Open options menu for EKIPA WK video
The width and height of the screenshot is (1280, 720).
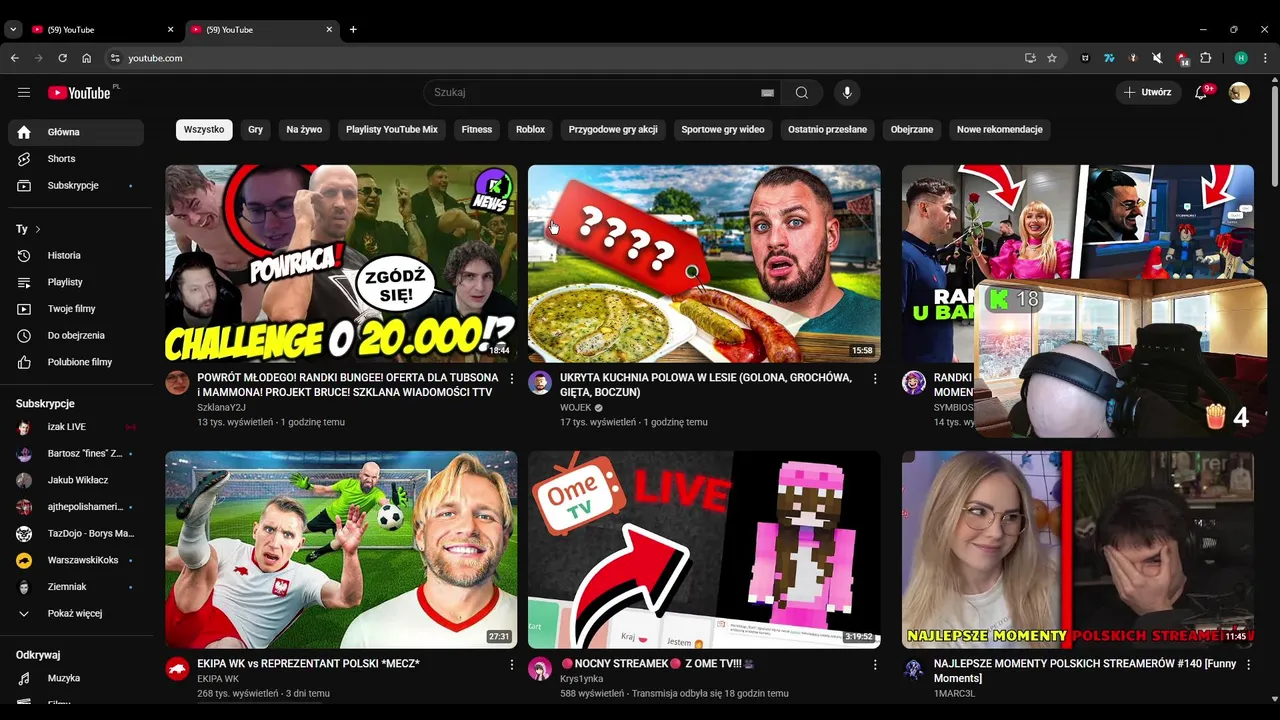click(512, 665)
